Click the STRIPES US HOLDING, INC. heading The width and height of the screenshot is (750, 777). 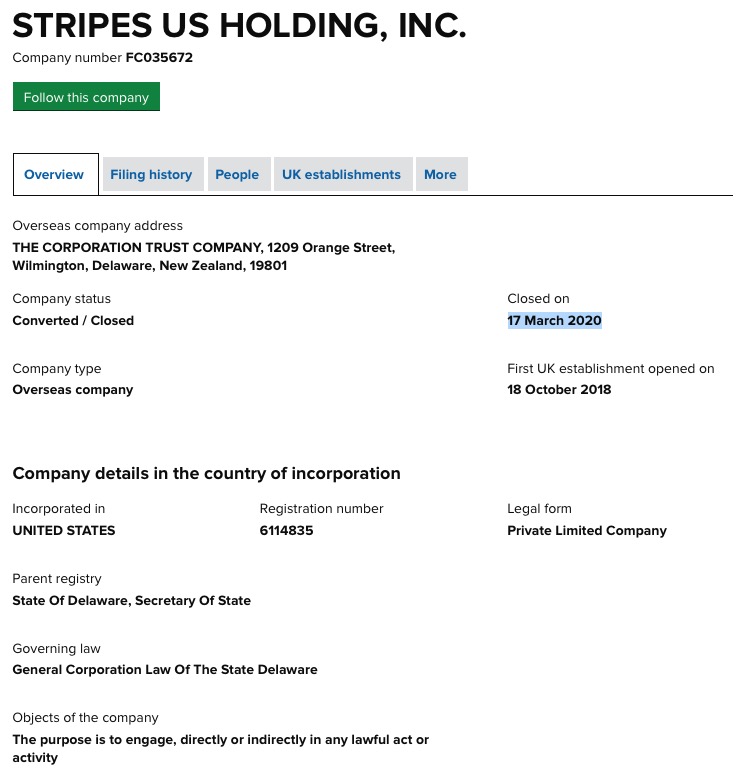tap(239, 25)
